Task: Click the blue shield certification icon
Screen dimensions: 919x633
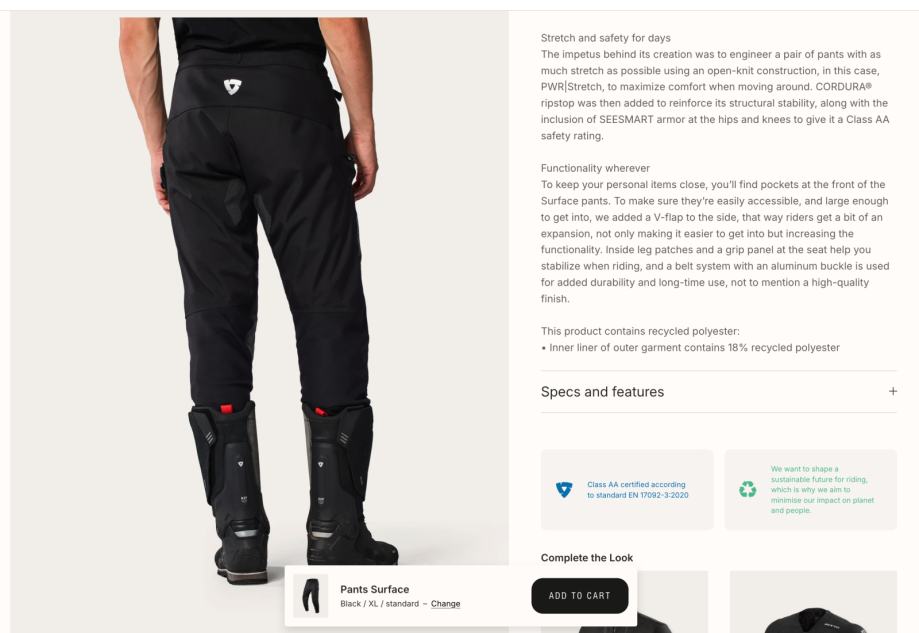Action: (x=564, y=489)
